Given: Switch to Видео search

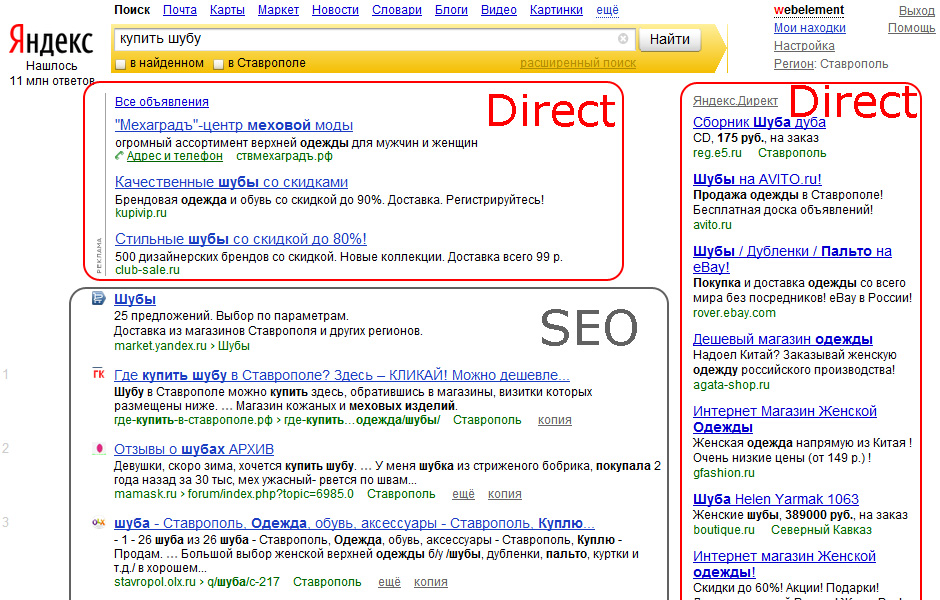Looking at the screenshot, I should tap(499, 10).
